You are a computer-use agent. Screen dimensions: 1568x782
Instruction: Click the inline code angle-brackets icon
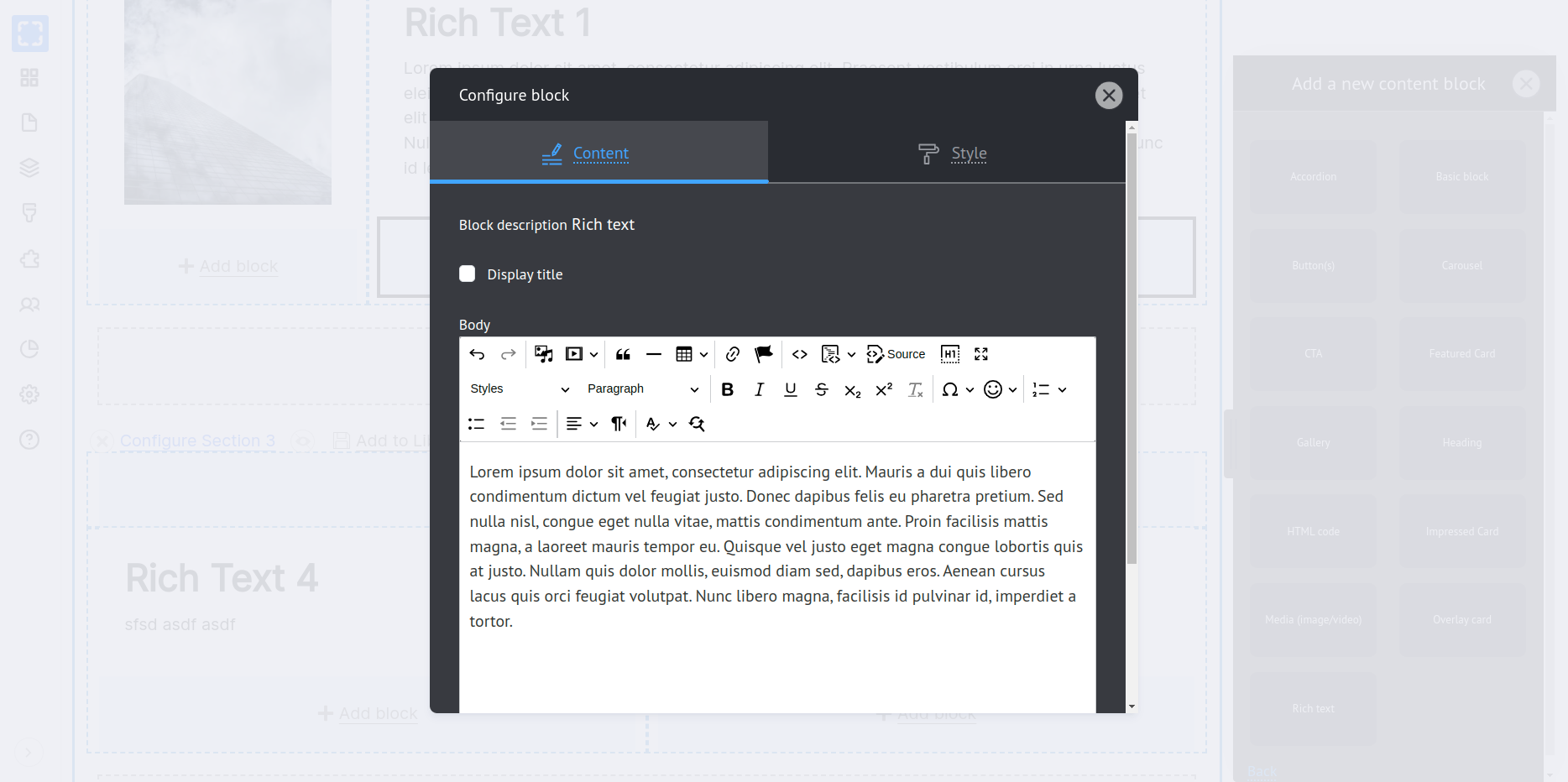[x=800, y=354]
